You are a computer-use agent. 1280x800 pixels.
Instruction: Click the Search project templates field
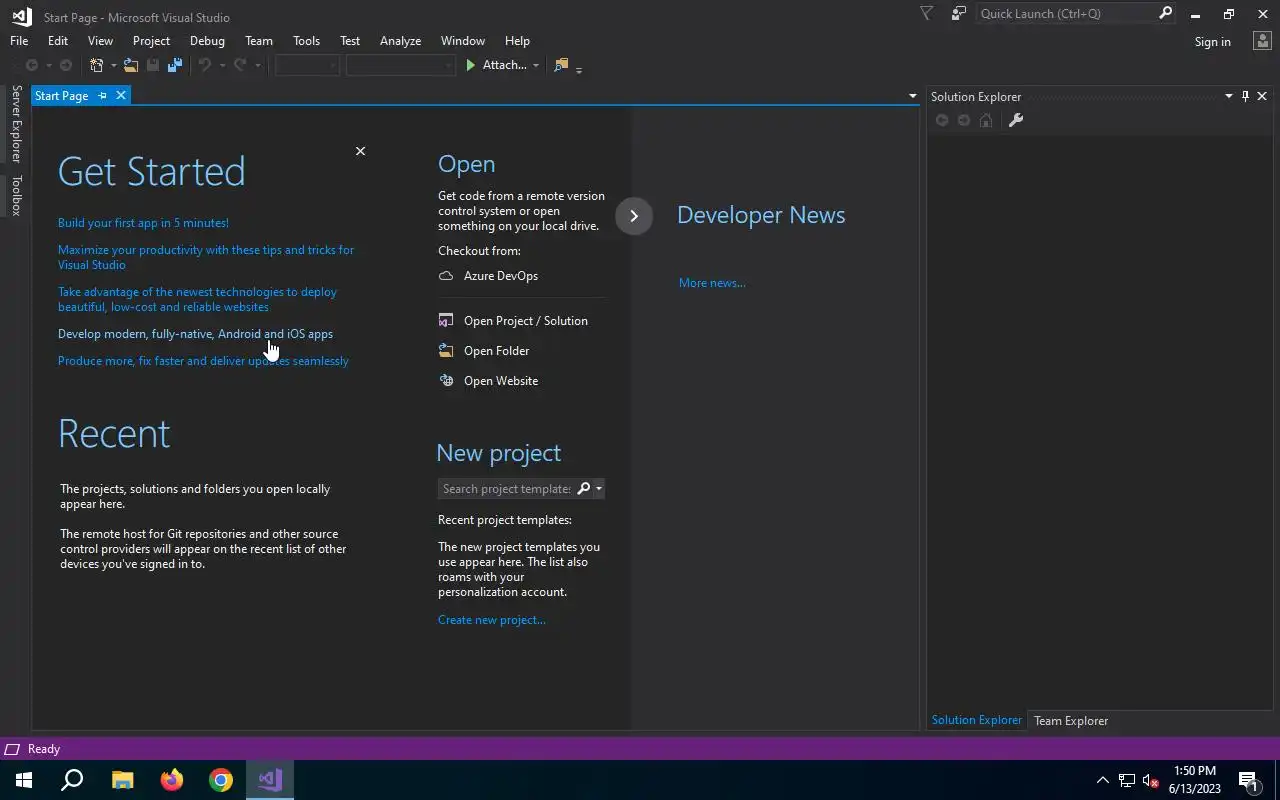(x=507, y=489)
